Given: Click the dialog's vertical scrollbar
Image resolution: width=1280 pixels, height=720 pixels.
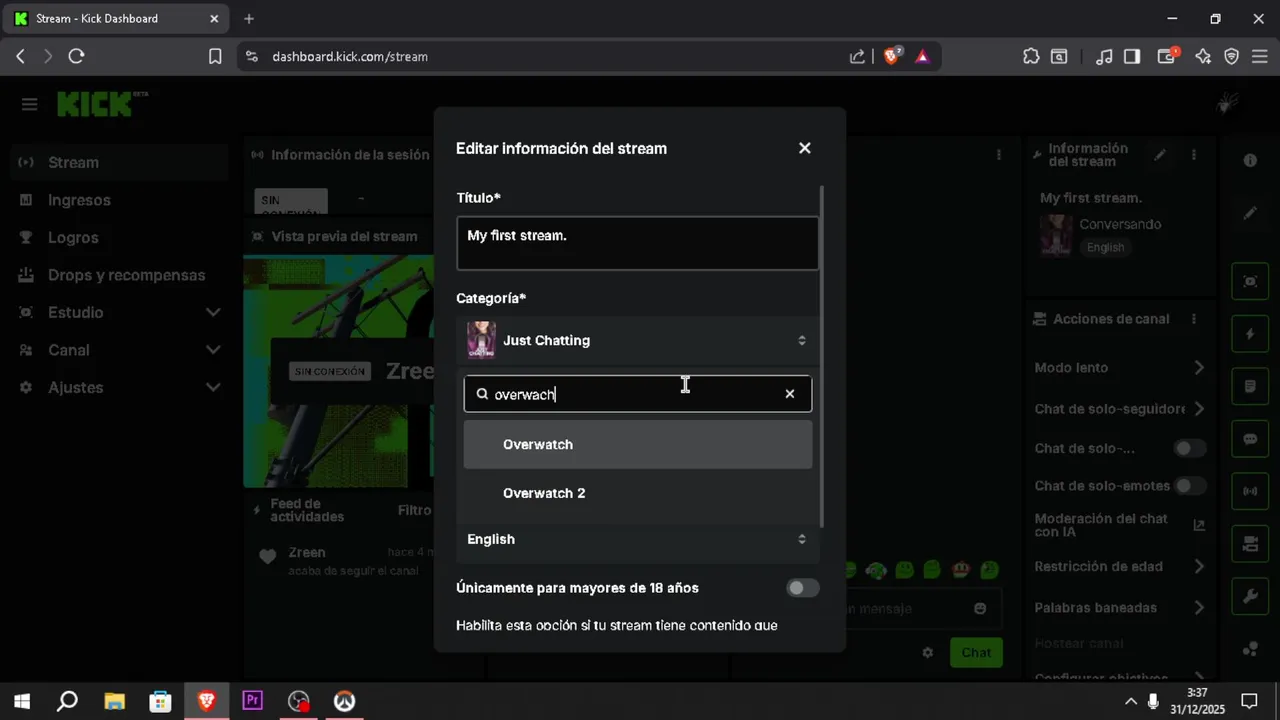Looking at the screenshot, I should [x=822, y=356].
